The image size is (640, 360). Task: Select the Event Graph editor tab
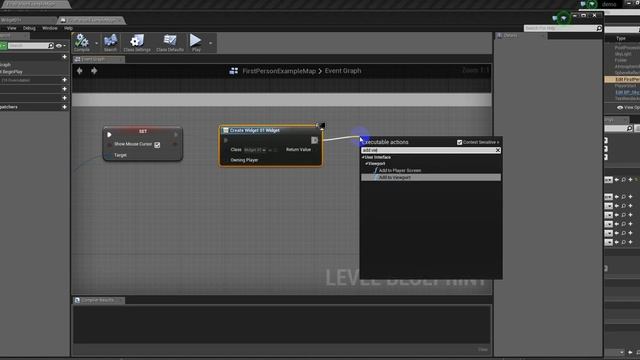[x=98, y=59]
